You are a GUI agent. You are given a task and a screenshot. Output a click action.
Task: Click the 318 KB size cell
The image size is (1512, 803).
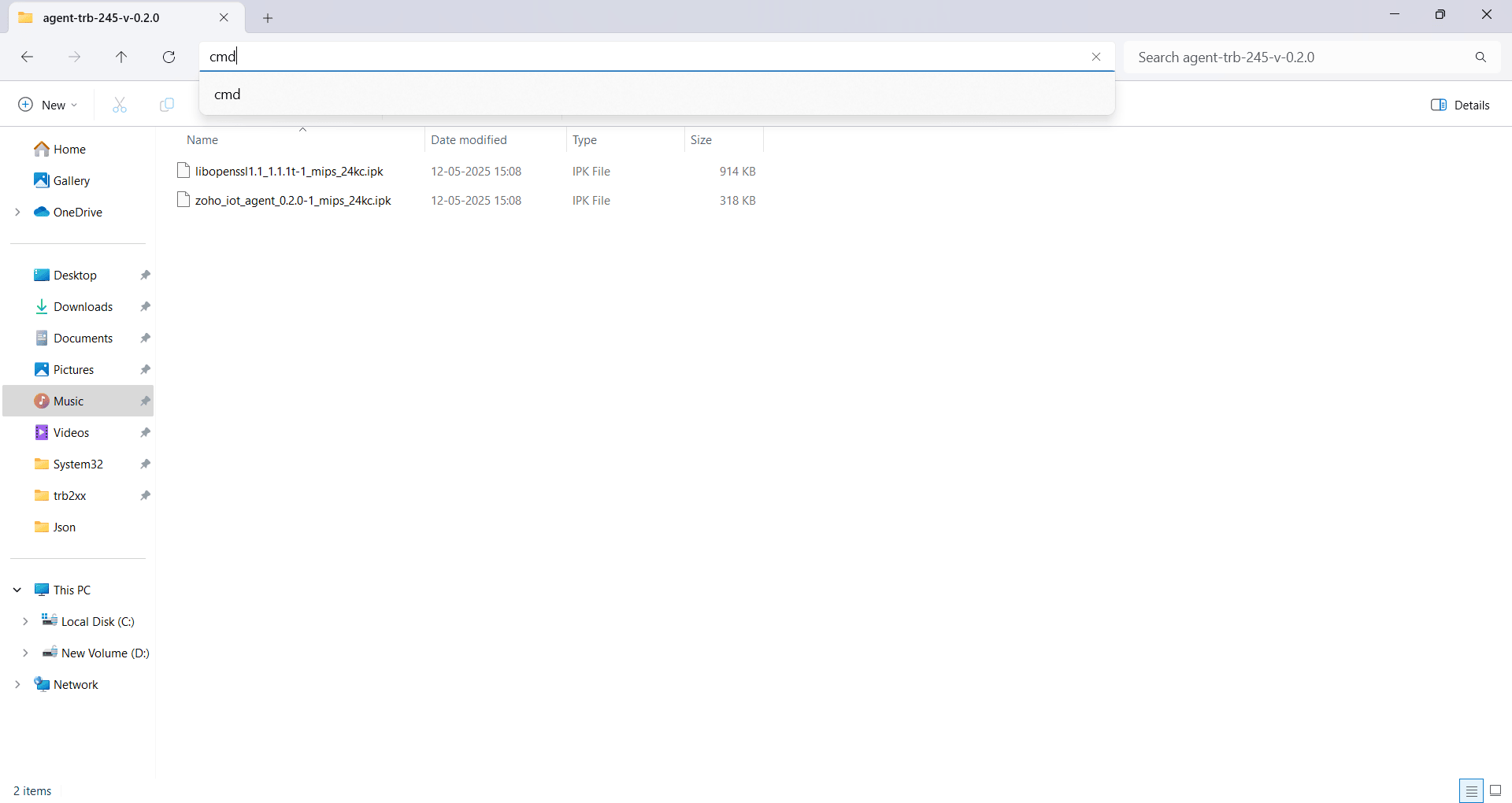[737, 200]
